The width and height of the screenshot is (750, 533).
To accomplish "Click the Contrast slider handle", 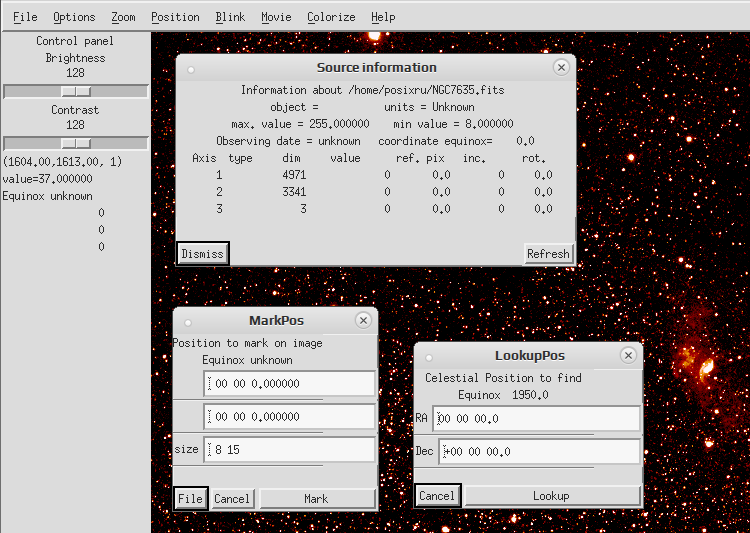I will tap(76, 143).
